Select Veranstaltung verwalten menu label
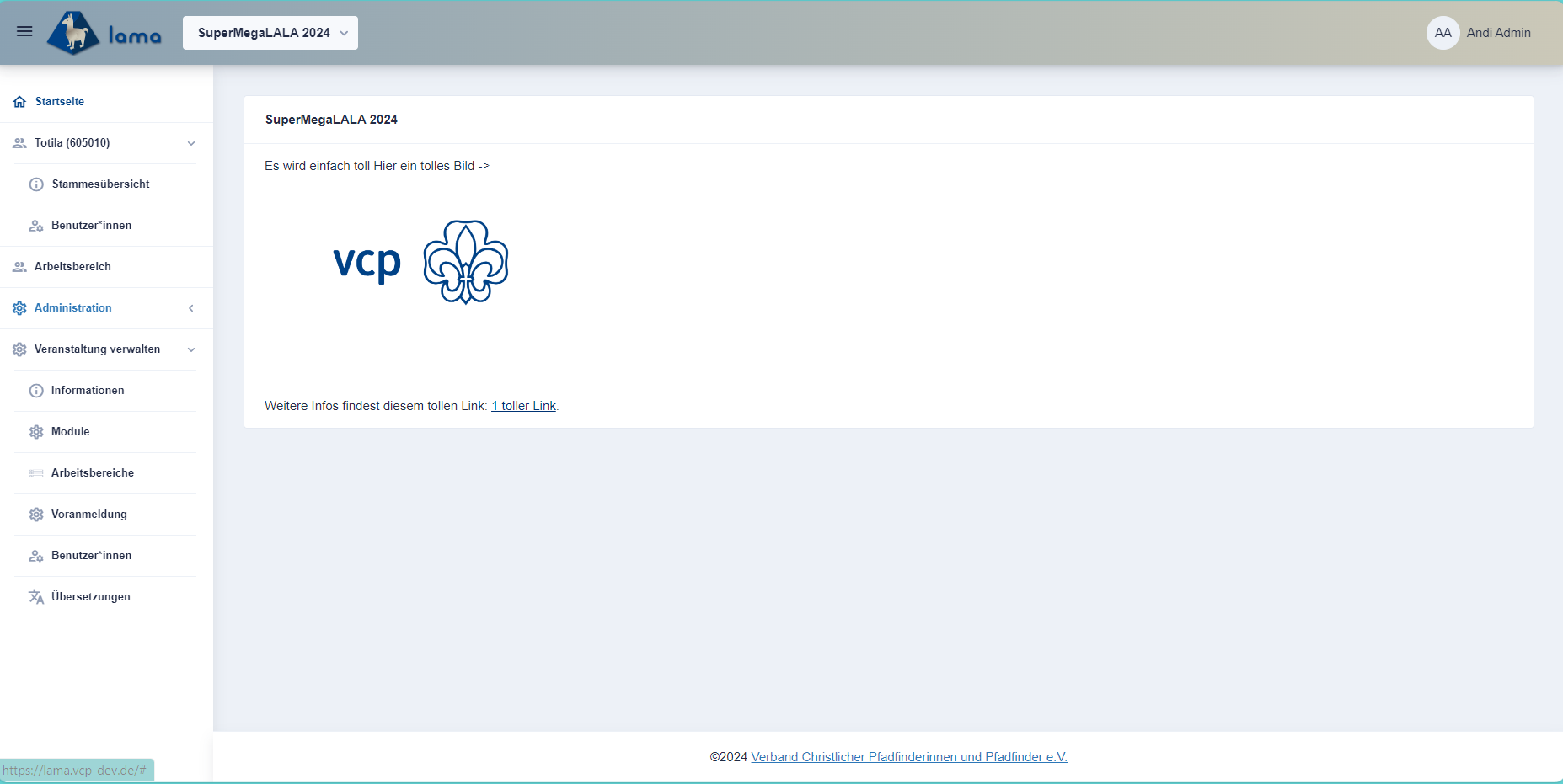Screen dimensions: 1563x784 coord(98,349)
